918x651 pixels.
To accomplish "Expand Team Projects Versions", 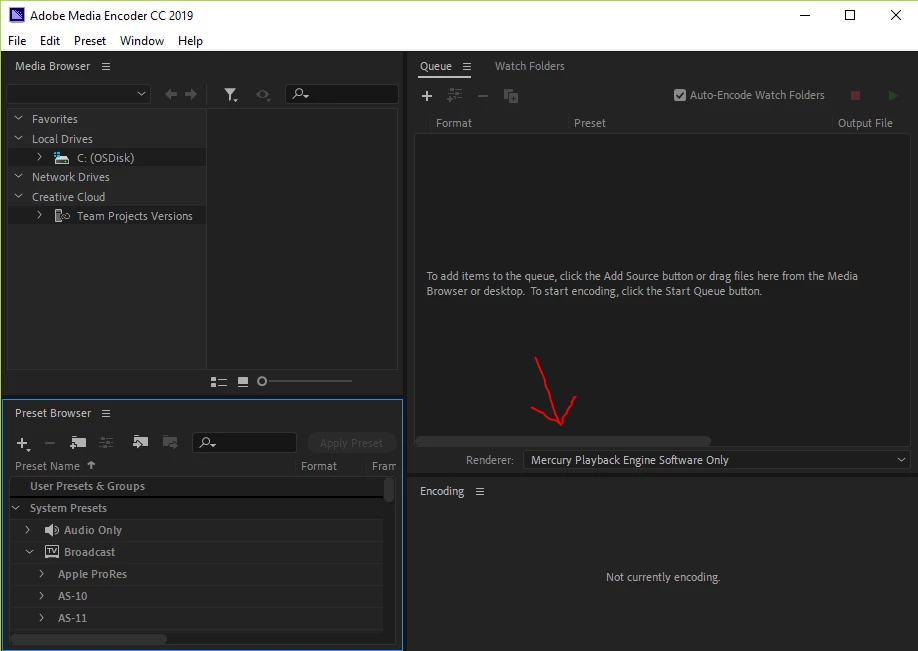I will coord(39,215).
